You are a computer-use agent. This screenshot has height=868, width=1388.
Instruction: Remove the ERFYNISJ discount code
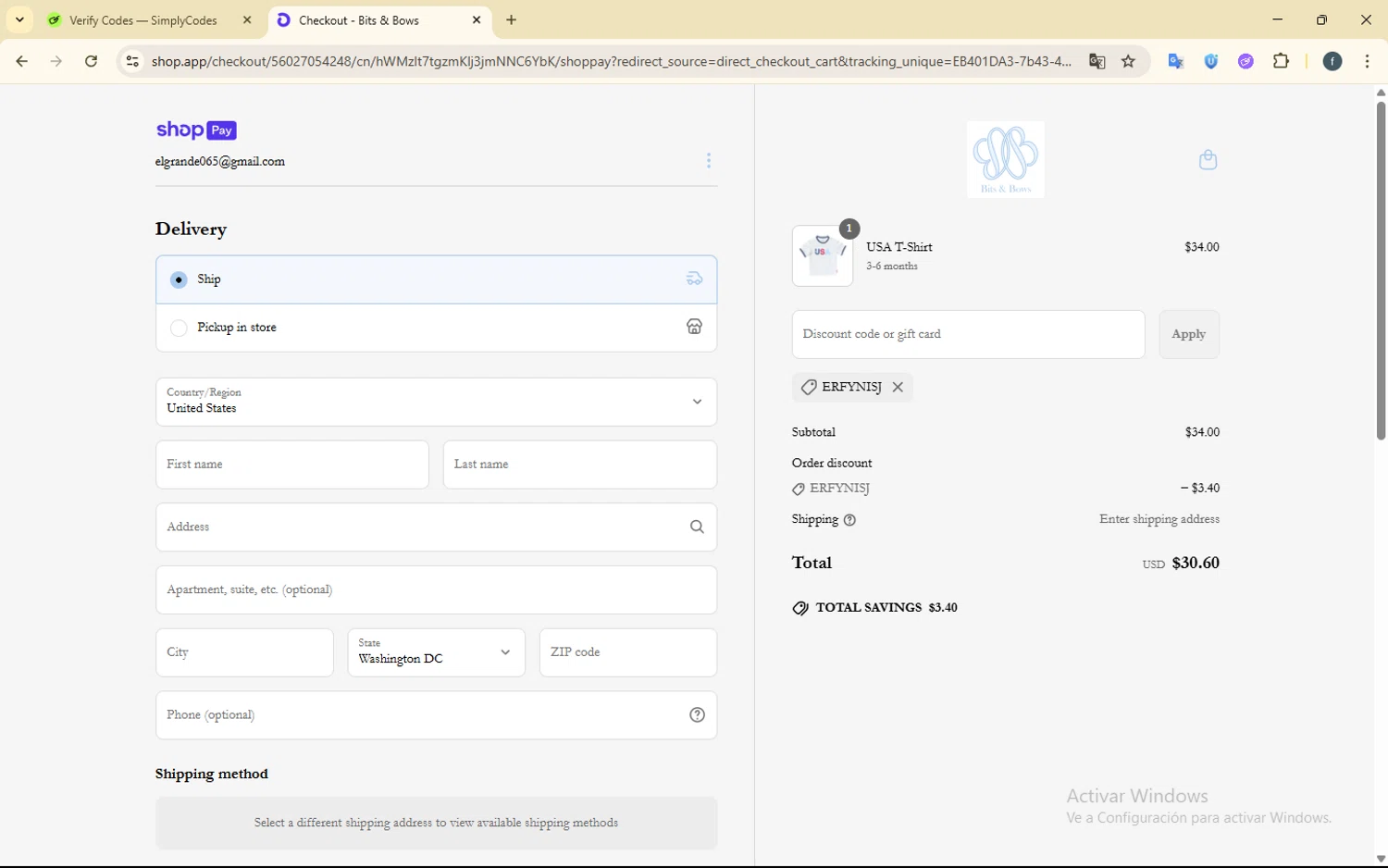point(898,387)
